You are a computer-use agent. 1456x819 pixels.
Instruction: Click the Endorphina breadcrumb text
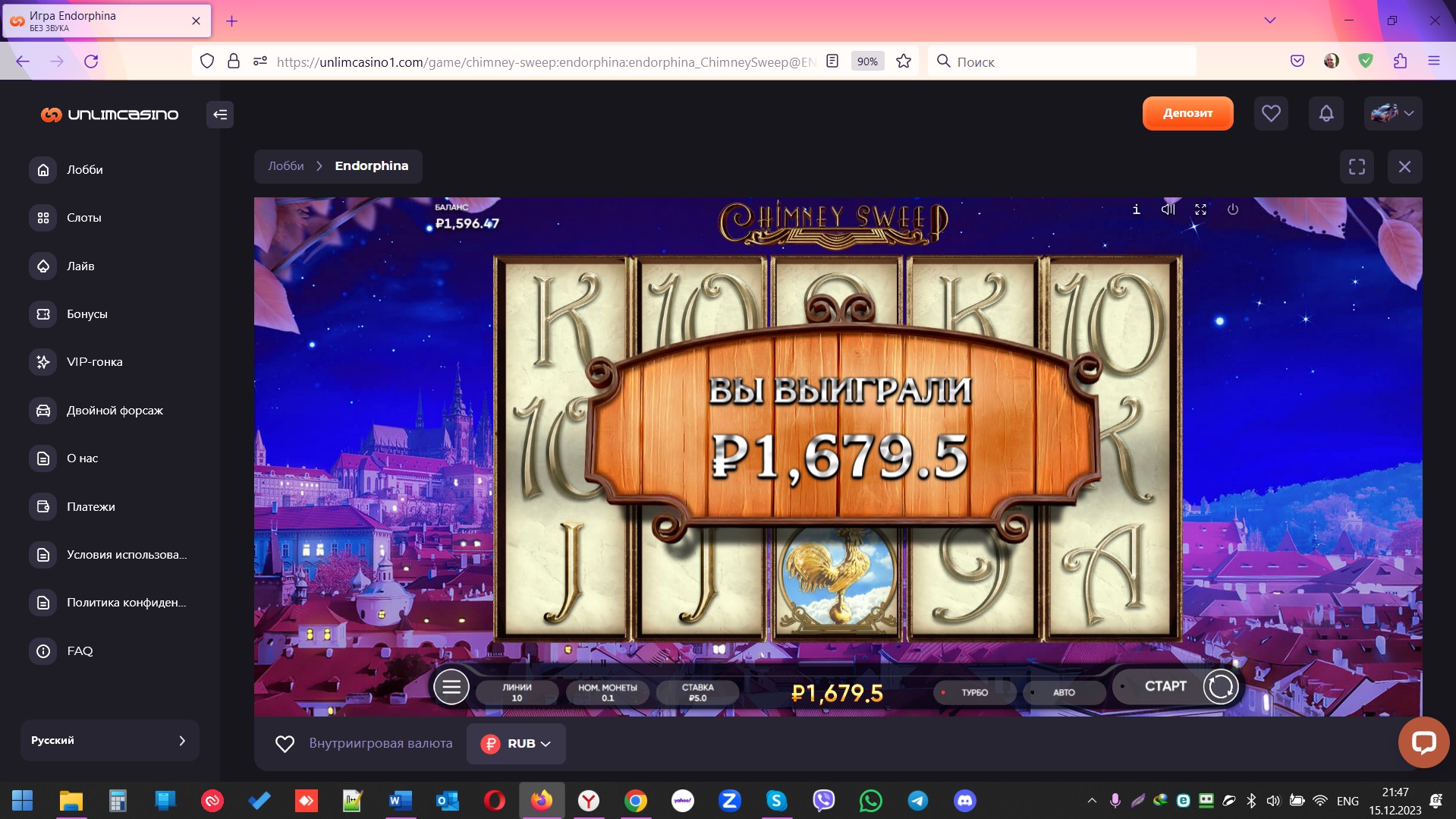click(372, 166)
